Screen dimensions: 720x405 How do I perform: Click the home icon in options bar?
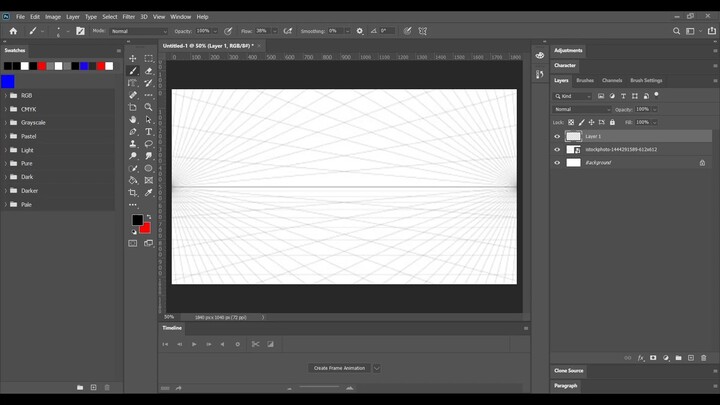[x=13, y=31]
